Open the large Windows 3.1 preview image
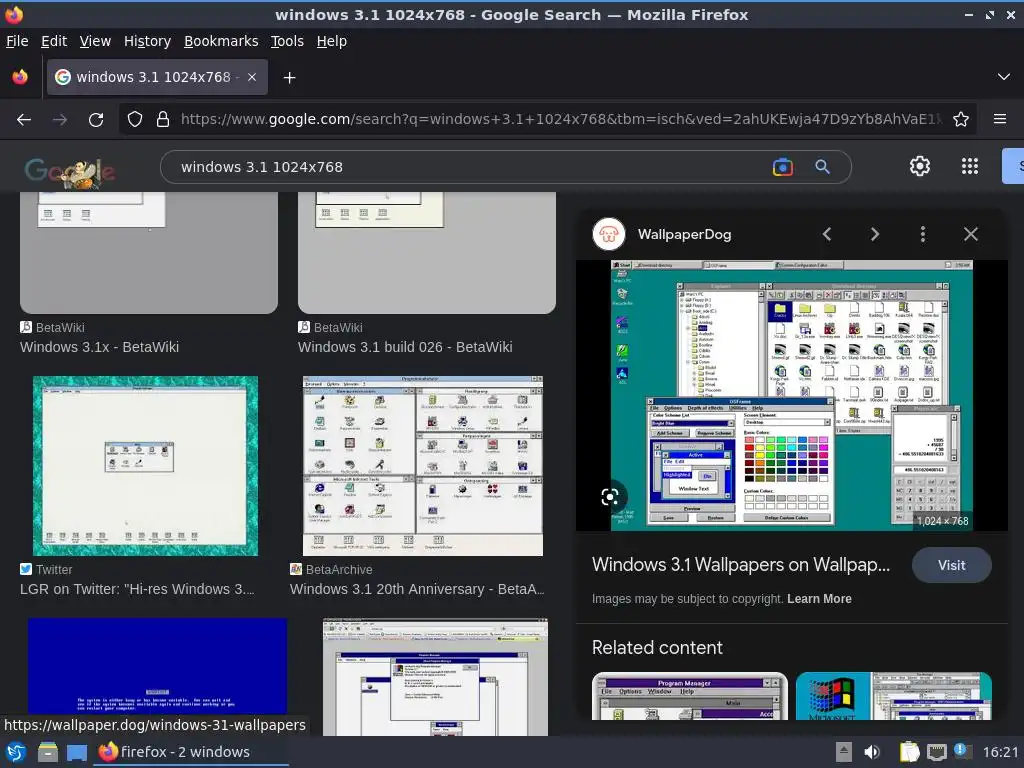Screen dimensions: 1024x768 pyautogui.click(x=792, y=395)
